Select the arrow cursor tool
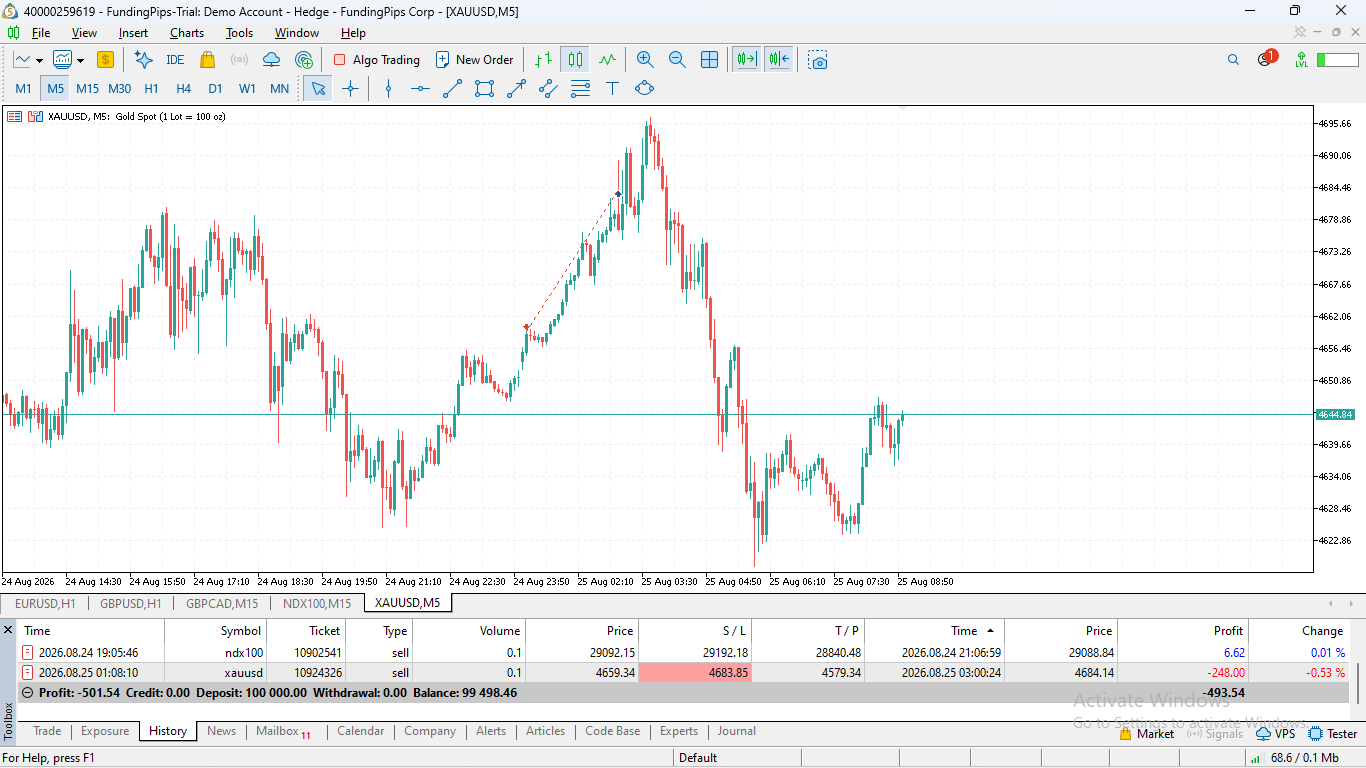Screen dimensions: 1366x768 pyautogui.click(x=318, y=88)
